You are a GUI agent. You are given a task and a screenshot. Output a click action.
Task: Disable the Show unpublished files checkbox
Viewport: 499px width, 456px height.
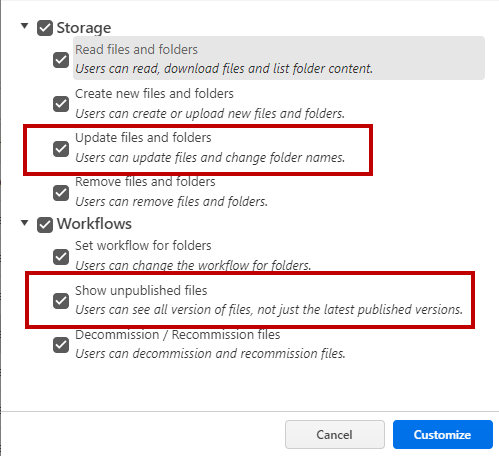[61, 301]
